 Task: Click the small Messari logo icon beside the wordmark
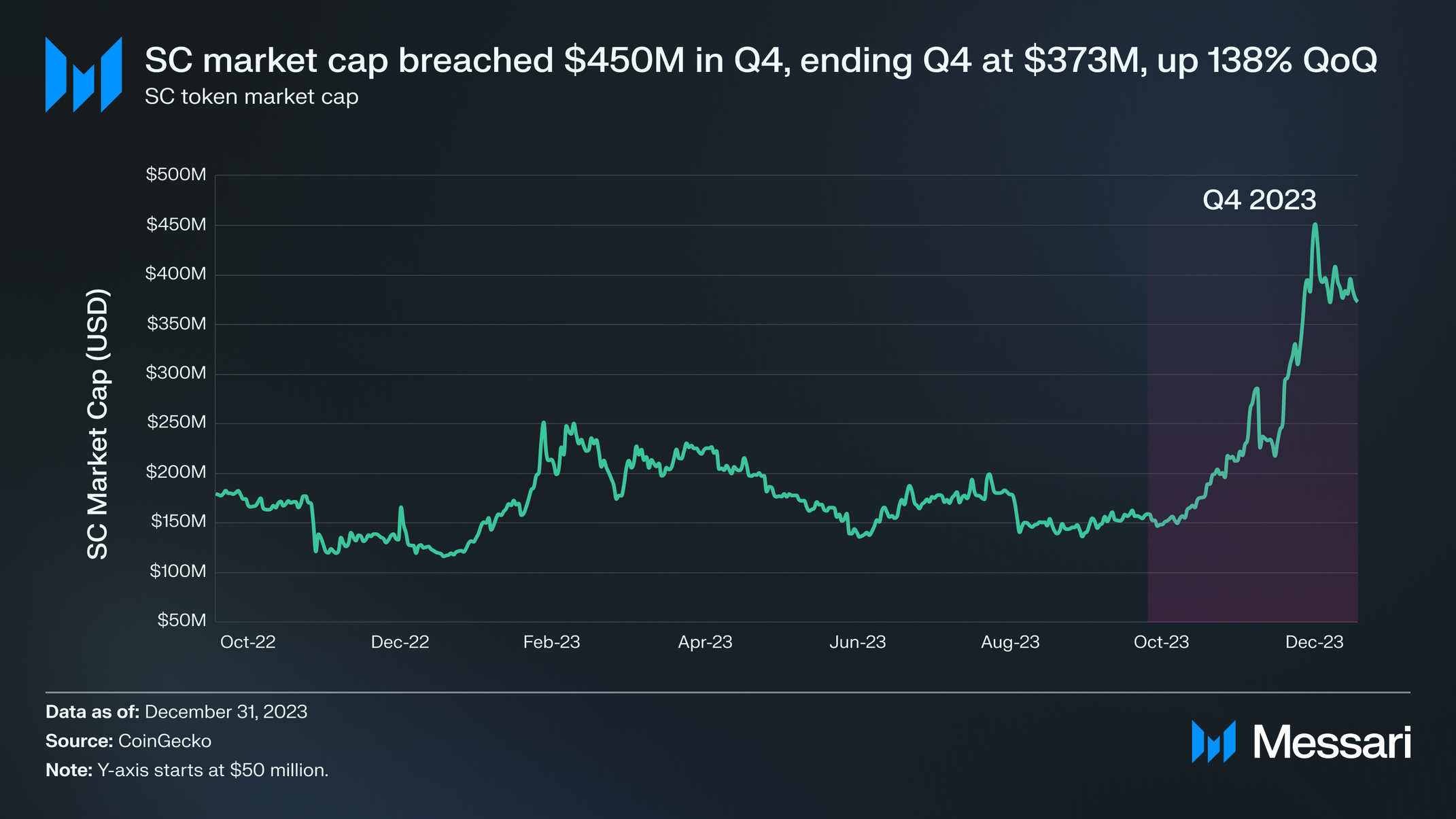pos(1213,742)
